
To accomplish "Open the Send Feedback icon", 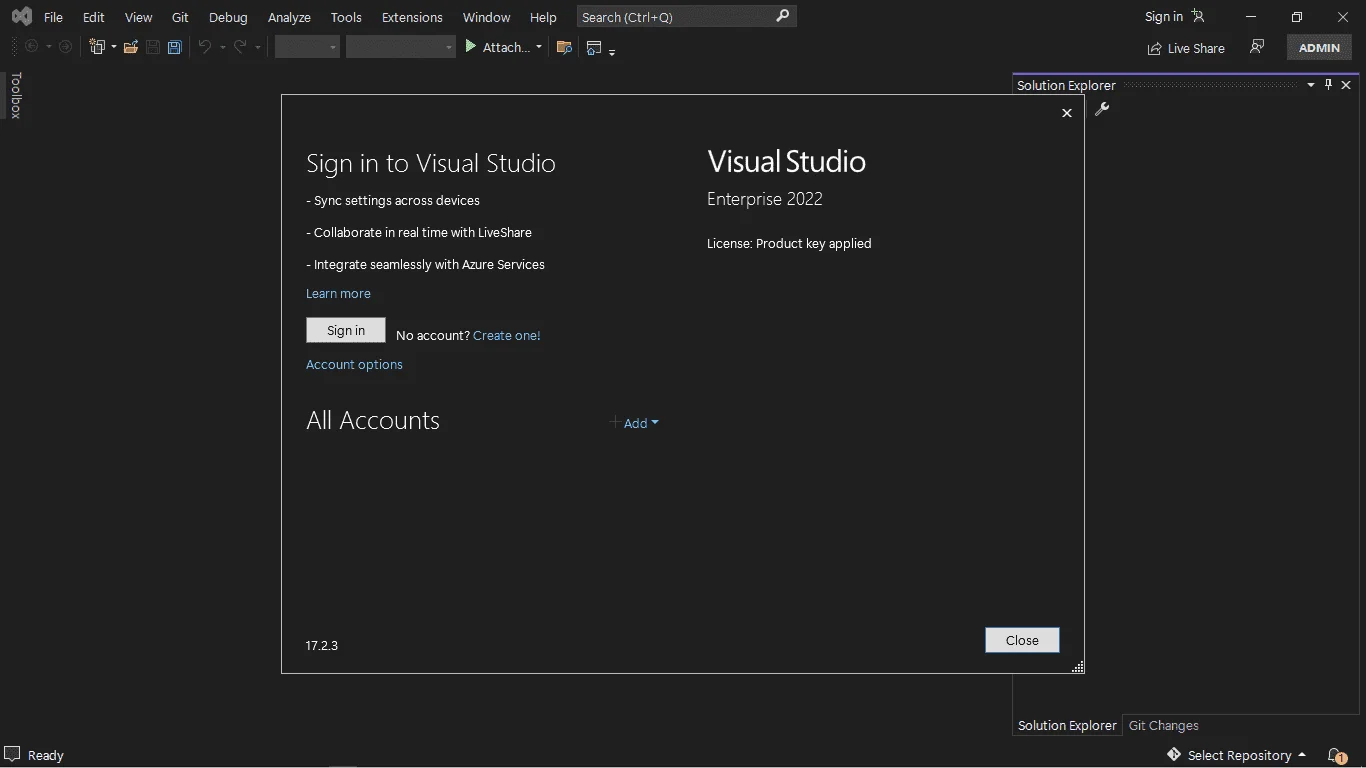I will click(x=1257, y=47).
